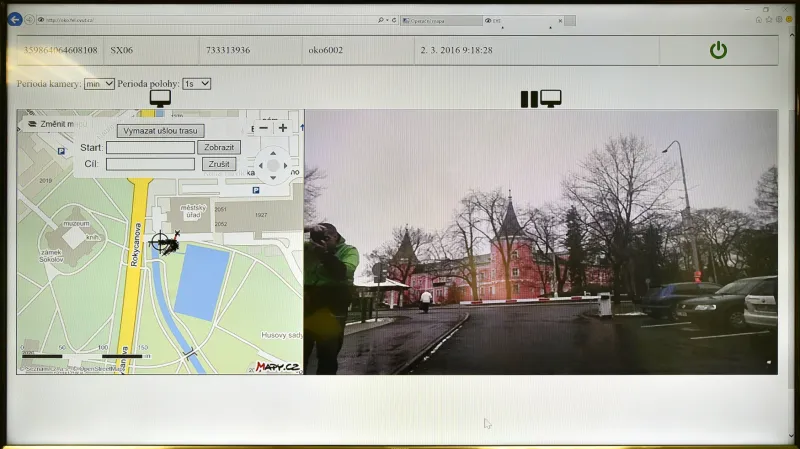The height and width of the screenshot is (449, 800).
Task: Zoom in the map with the plus button
Action: point(283,128)
